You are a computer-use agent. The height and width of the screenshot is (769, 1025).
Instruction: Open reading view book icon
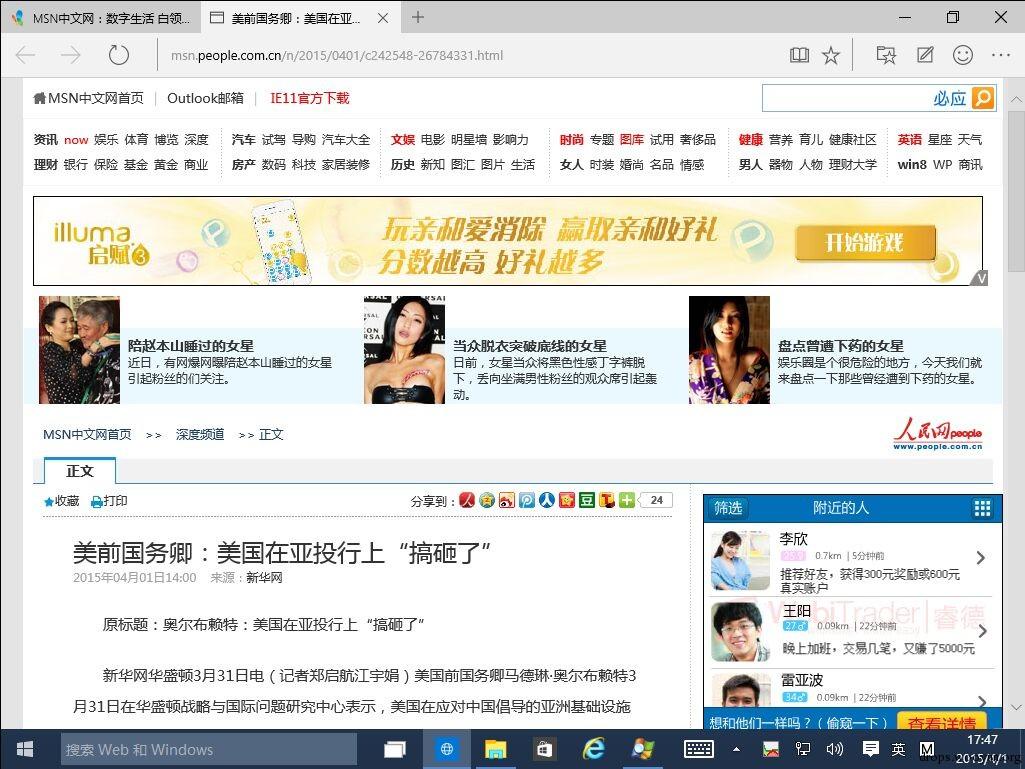(799, 56)
